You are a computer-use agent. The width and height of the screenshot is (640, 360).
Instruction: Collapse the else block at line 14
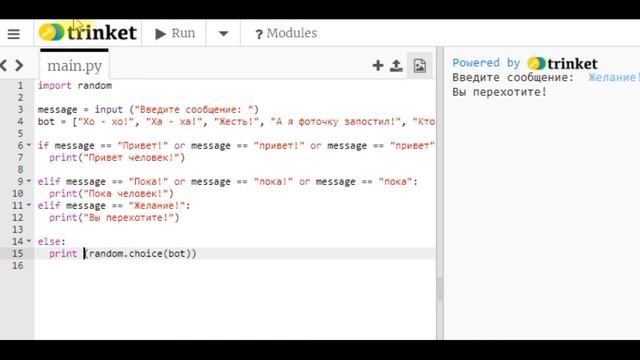pos(29,241)
